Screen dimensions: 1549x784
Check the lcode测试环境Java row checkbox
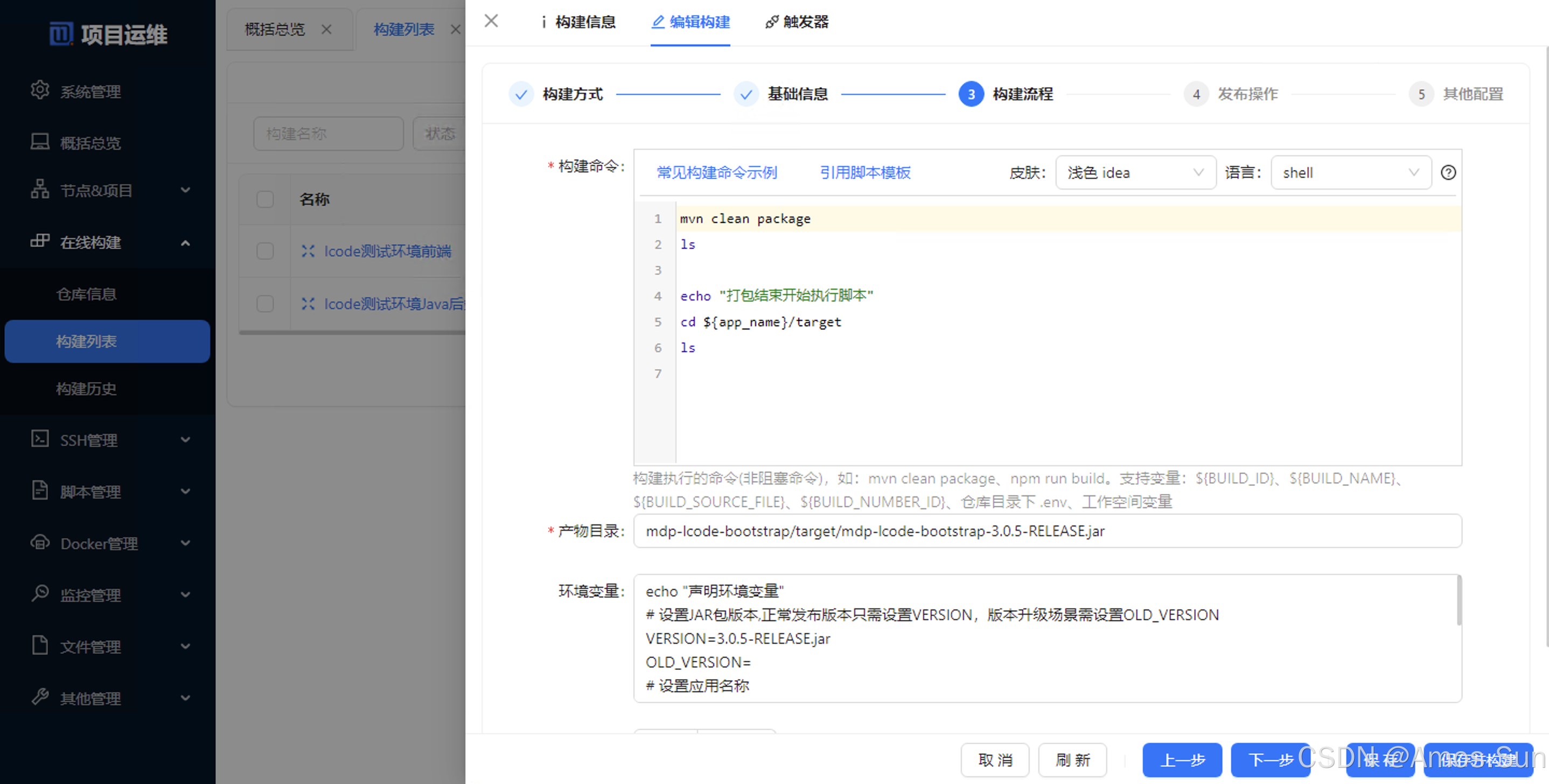[x=264, y=304]
